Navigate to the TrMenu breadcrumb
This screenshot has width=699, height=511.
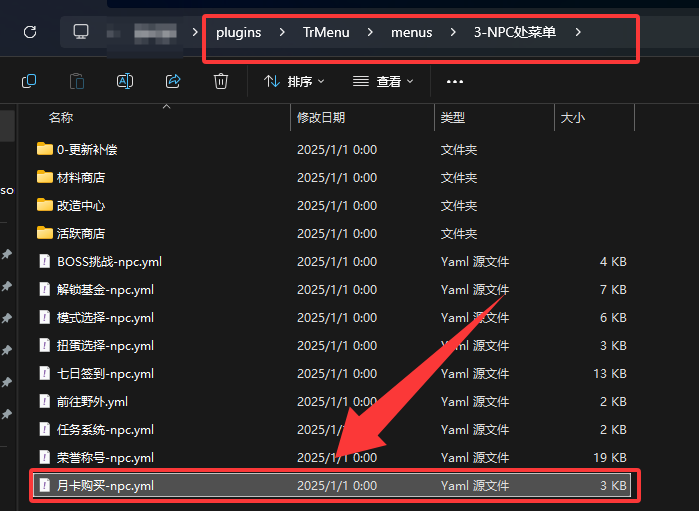pyautogui.click(x=324, y=32)
